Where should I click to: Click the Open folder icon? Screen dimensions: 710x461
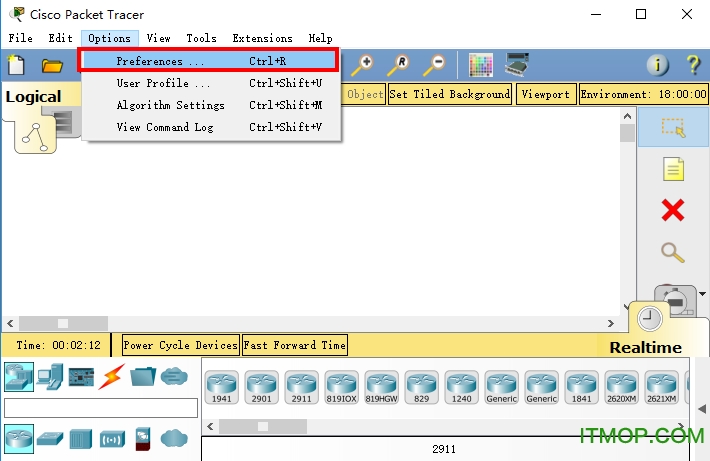52,66
